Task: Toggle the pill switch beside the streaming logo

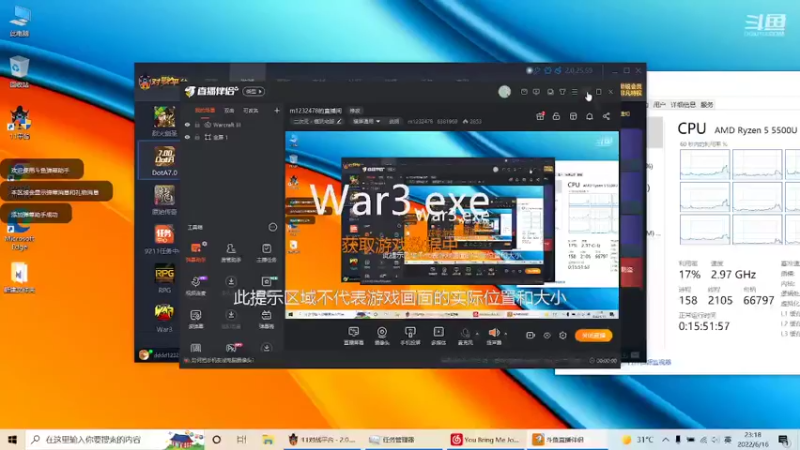Action: (x=254, y=91)
